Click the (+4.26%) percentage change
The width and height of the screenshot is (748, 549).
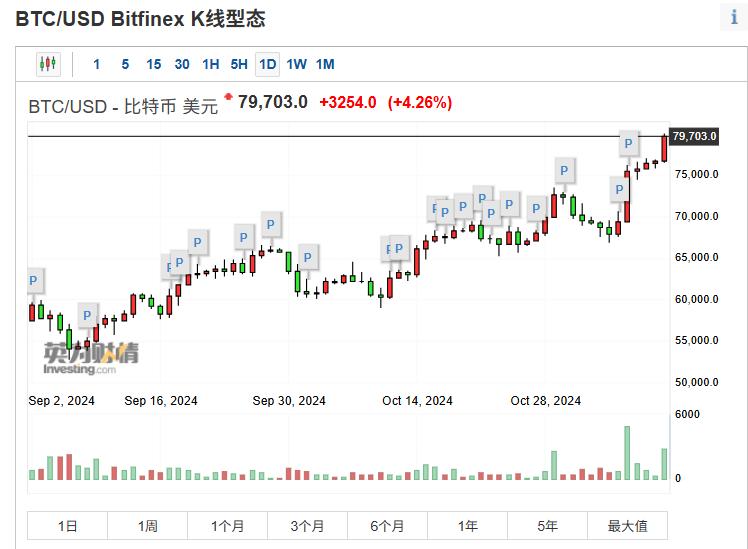(x=420, y=102)
